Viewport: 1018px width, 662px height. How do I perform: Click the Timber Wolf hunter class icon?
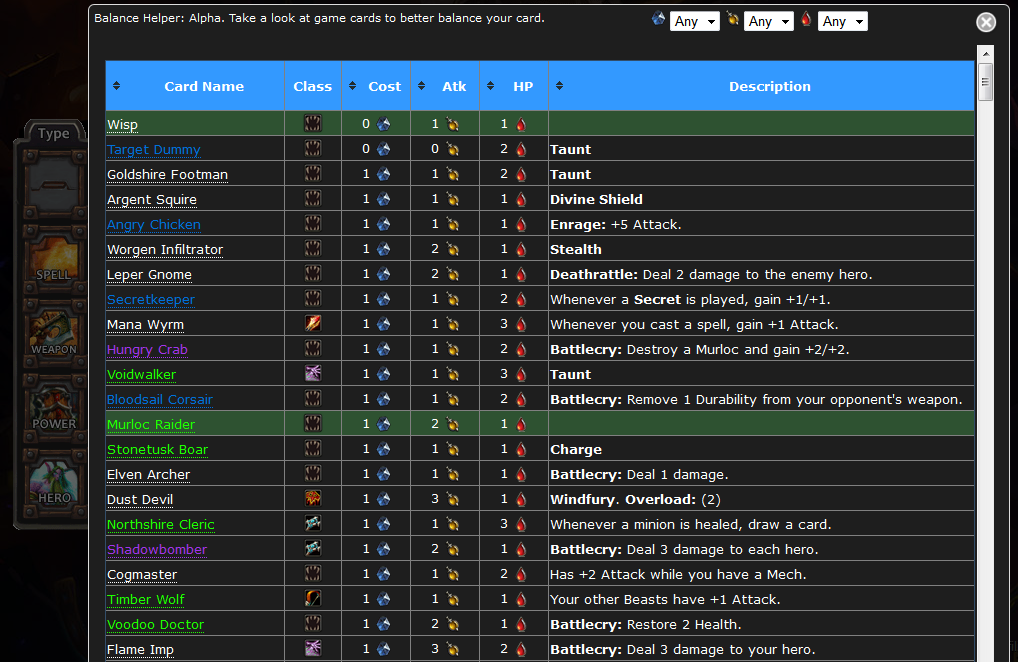[313, 598]
